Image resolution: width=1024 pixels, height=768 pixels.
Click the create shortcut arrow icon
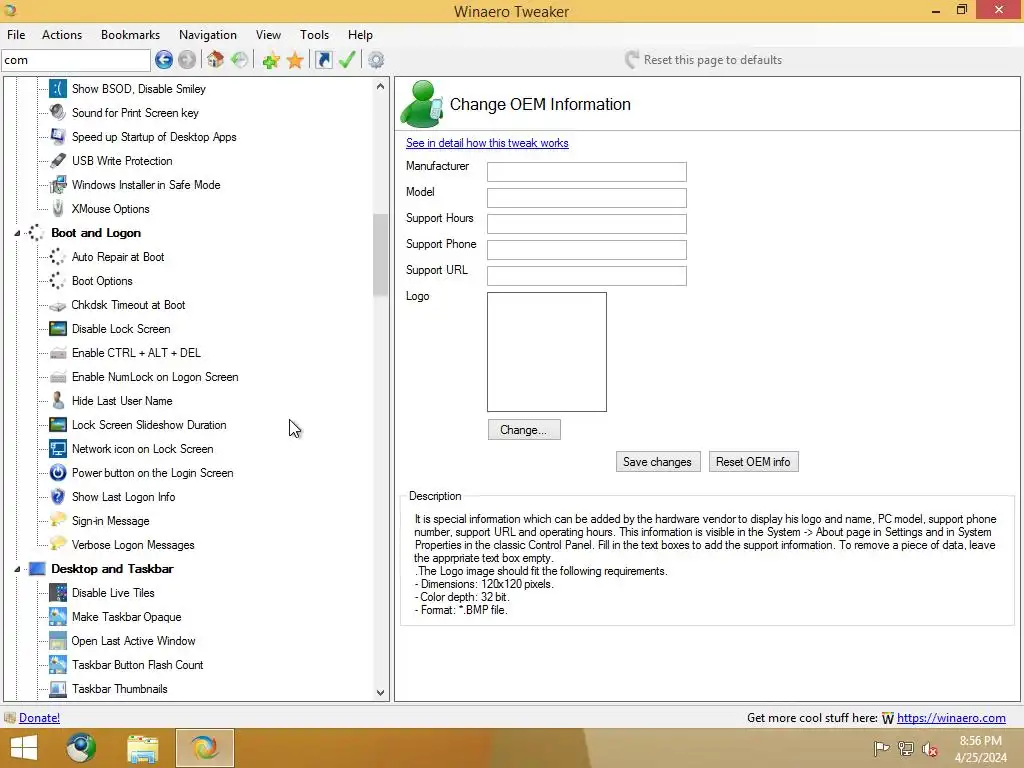tap(323, 60)
